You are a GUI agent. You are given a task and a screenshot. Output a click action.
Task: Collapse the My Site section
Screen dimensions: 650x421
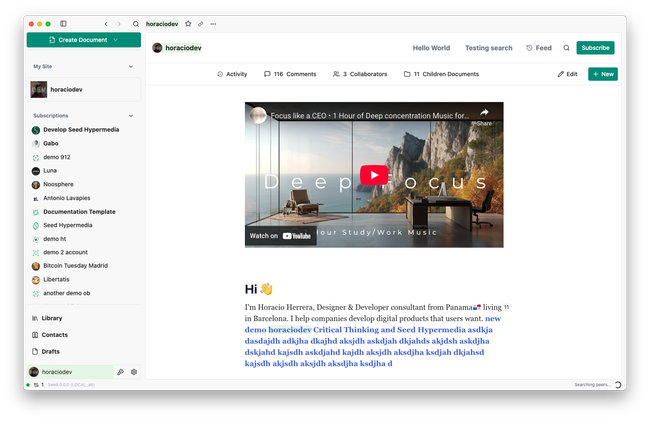[x=131, y=66]
